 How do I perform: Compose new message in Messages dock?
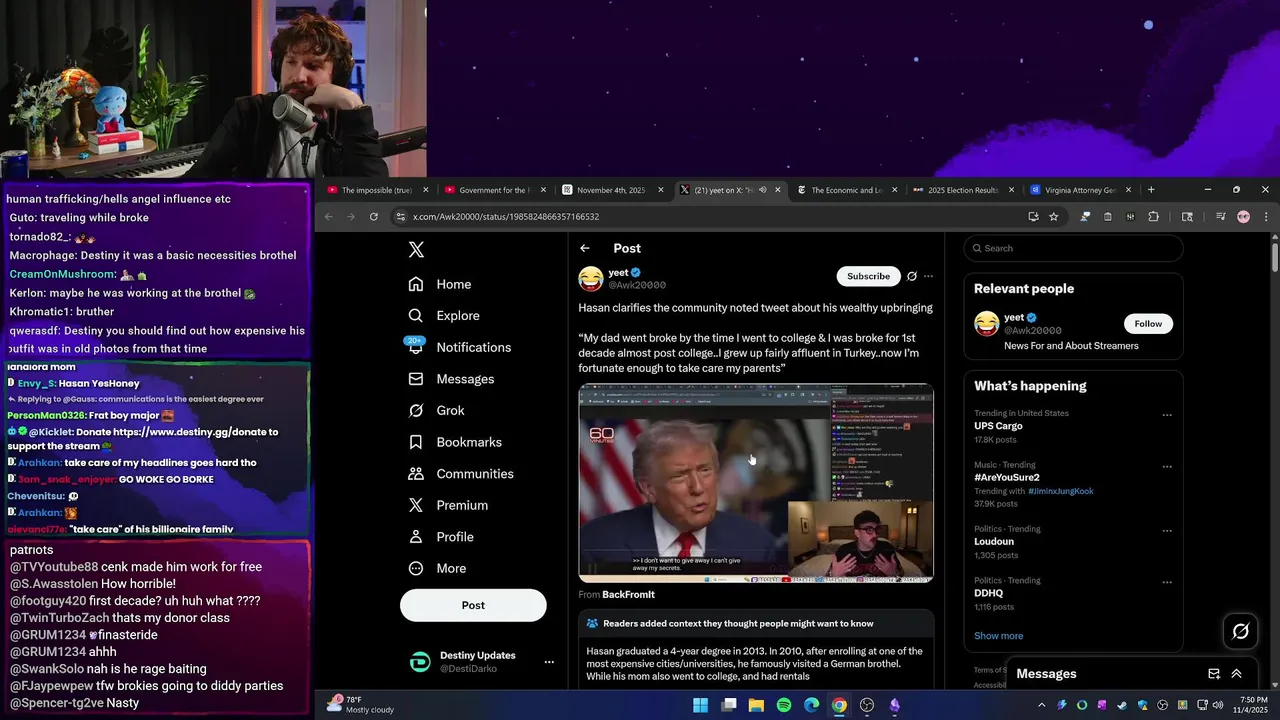[1214, 674]
